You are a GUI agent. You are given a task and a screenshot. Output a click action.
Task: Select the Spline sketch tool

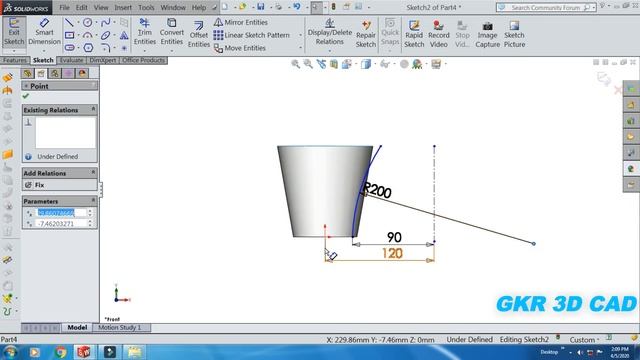click(x=105, y=22)
